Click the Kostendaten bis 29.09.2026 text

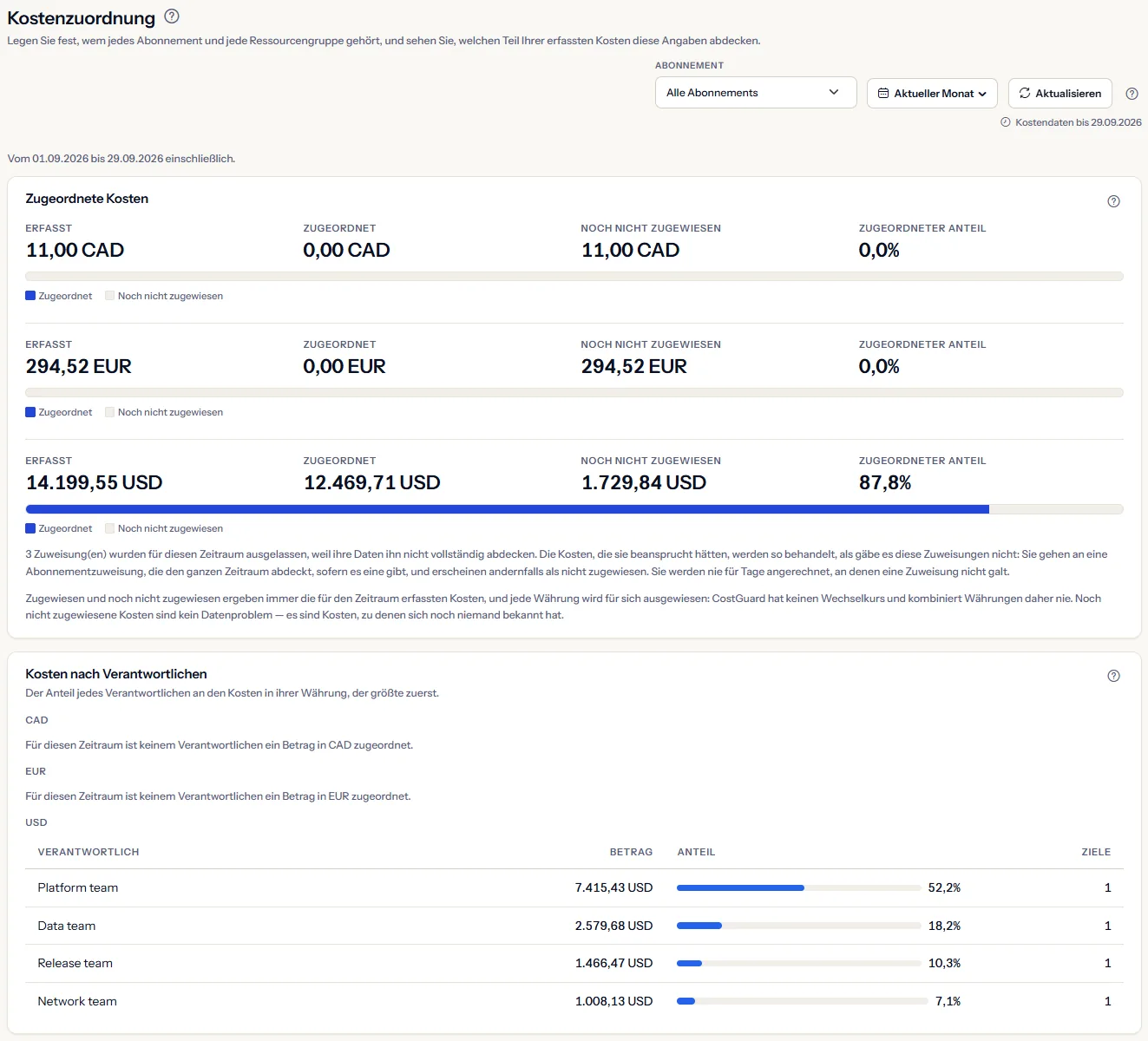(x=1079, y=122)
